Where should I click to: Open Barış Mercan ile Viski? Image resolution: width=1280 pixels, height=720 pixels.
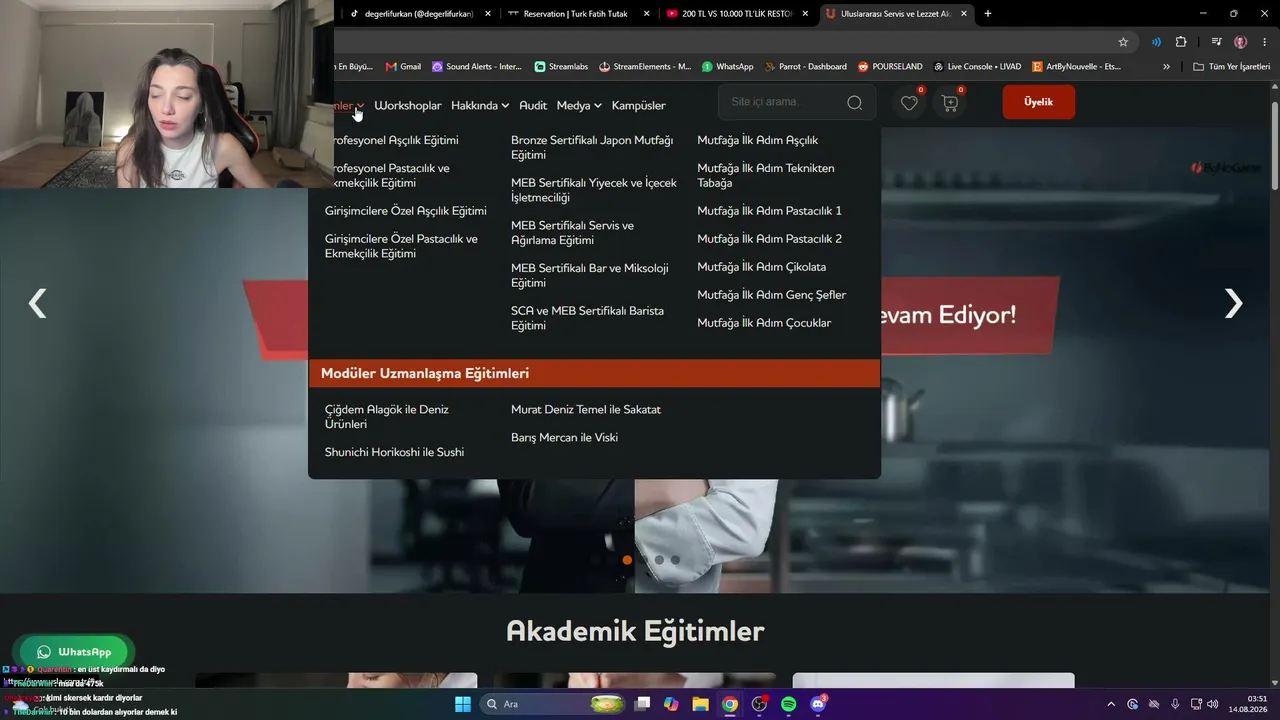(x=564, y=437)
